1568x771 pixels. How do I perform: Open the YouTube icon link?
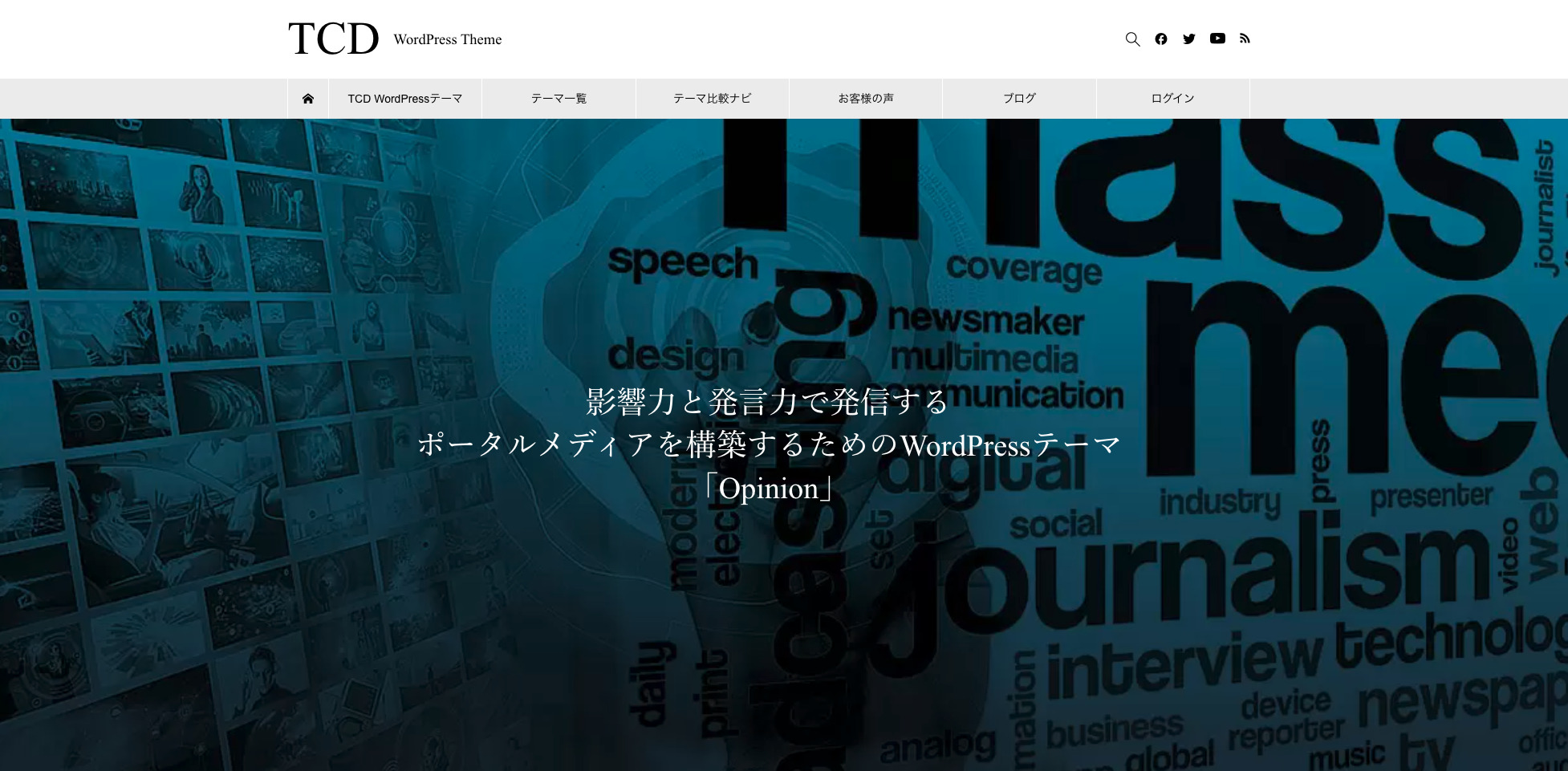(1217, 39)
